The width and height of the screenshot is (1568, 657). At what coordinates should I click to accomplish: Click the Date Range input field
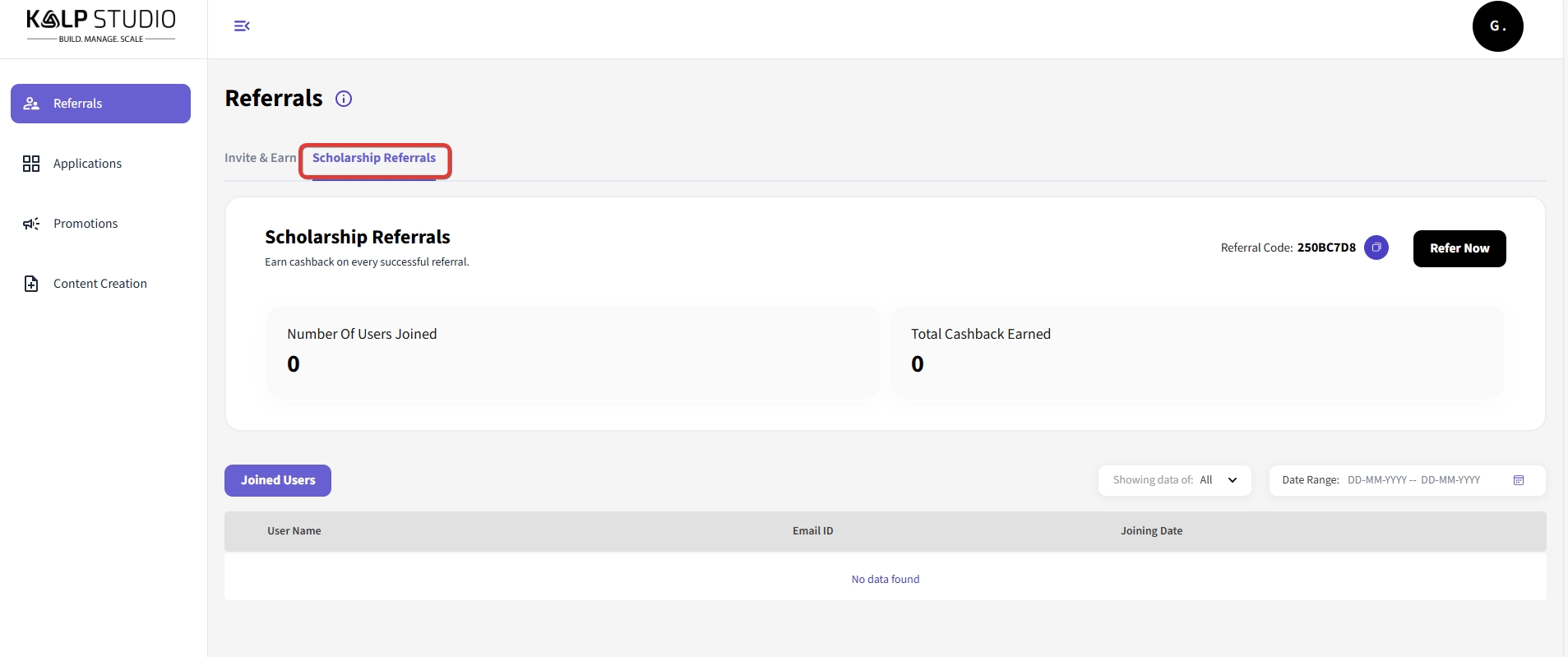point(1413,480)
